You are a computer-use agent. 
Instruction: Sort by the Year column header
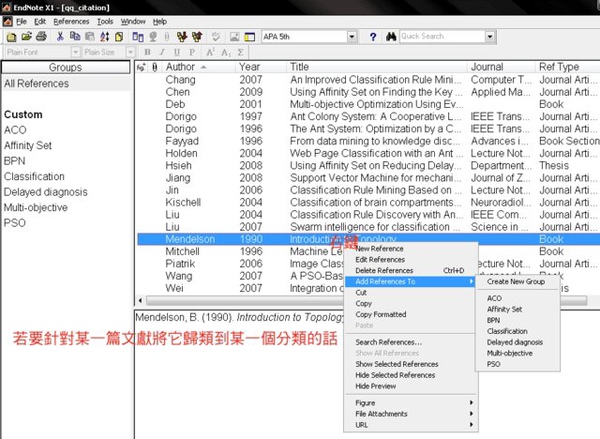pos(260,67)
